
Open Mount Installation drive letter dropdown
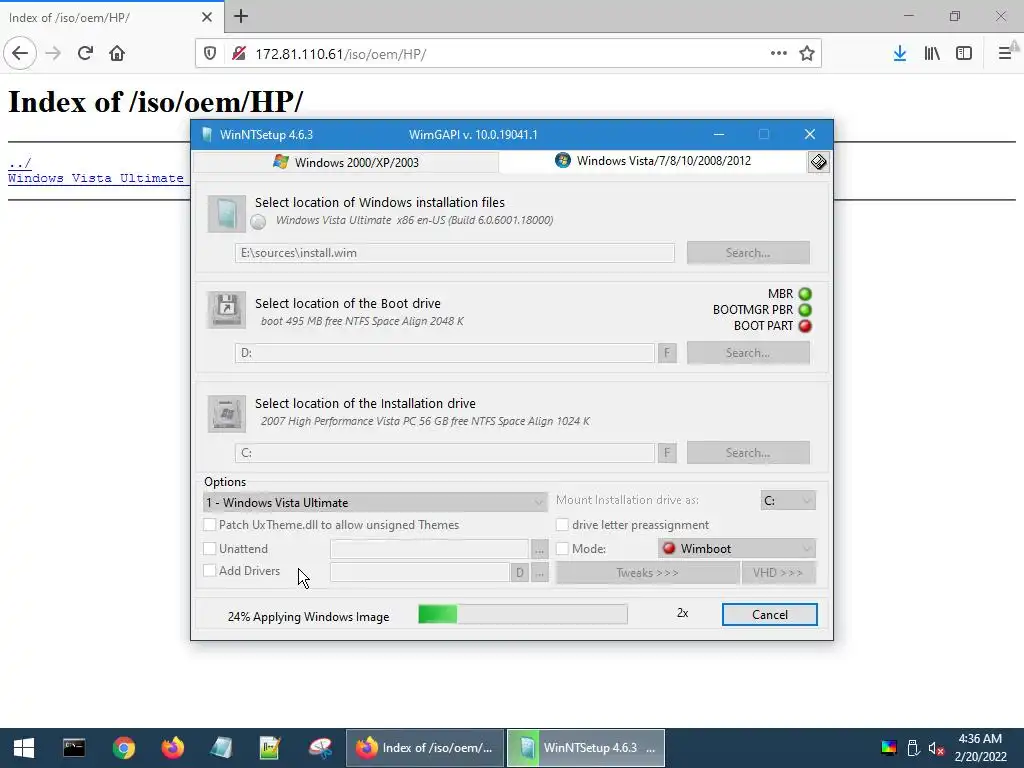click(x=788, y=501)
